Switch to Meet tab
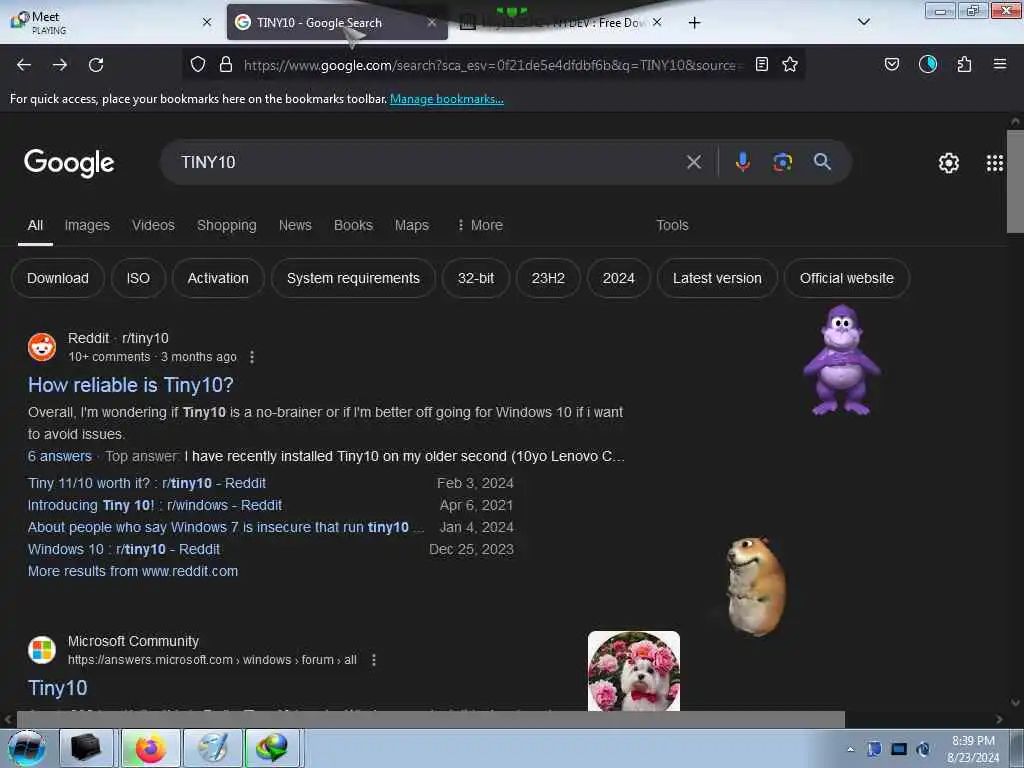1024x768 pixels. [111, 22]
